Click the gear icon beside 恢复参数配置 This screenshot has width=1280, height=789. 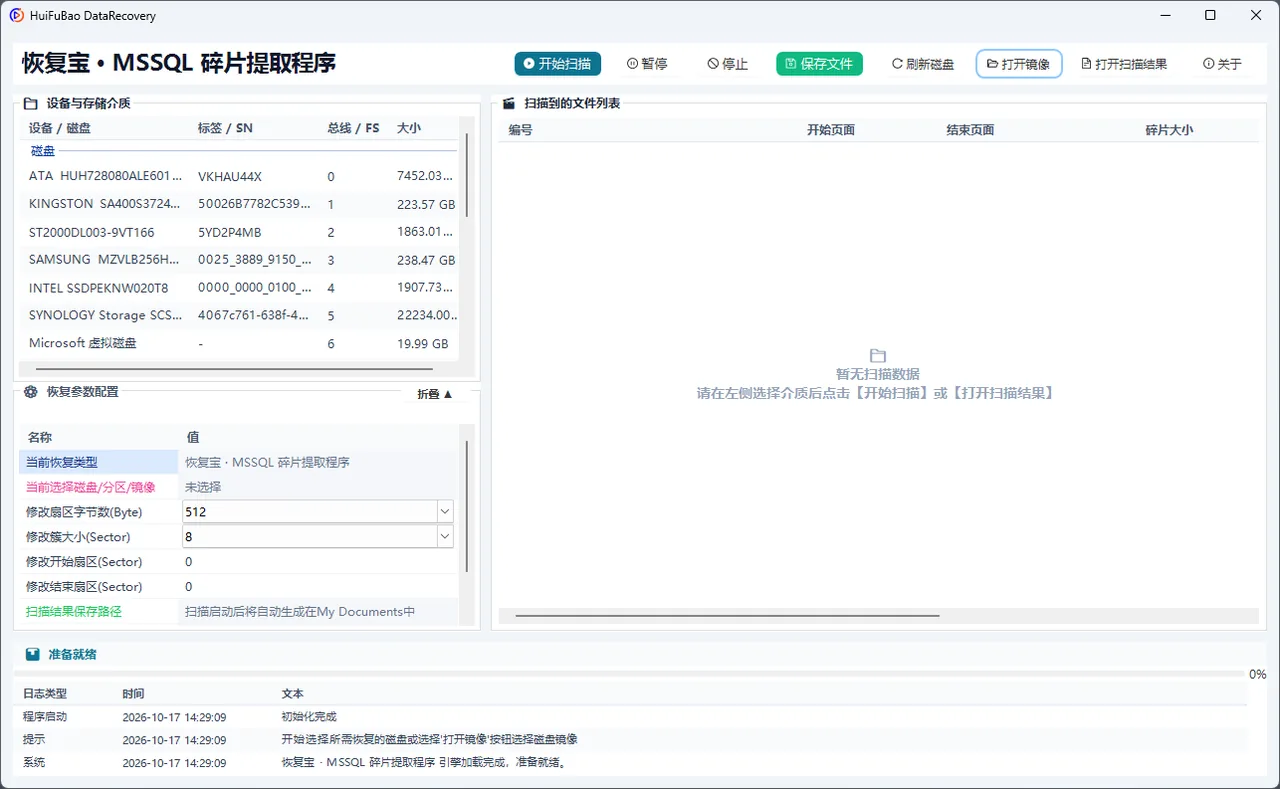pos(31,392)
